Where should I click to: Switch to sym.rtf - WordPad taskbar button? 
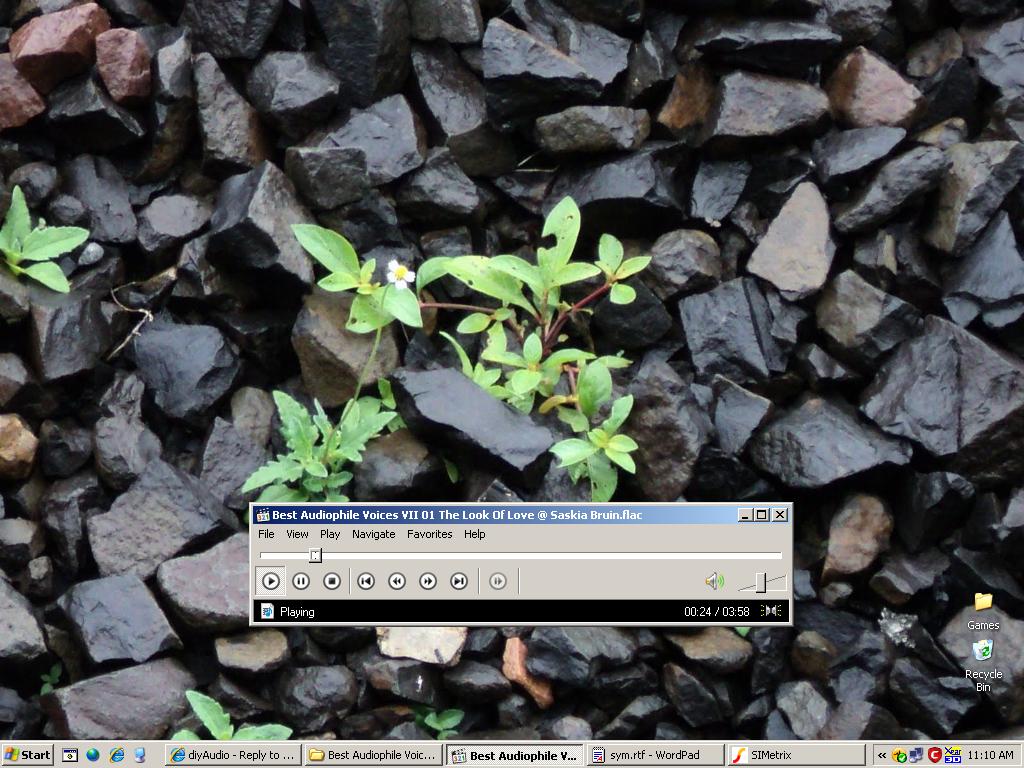tap(656, 756)
